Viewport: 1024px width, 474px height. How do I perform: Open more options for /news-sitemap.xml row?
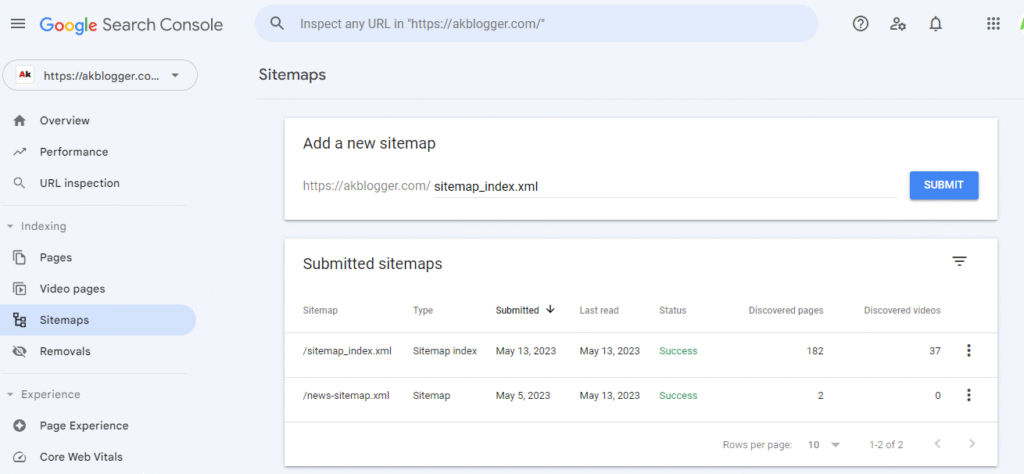pos(968,395)
